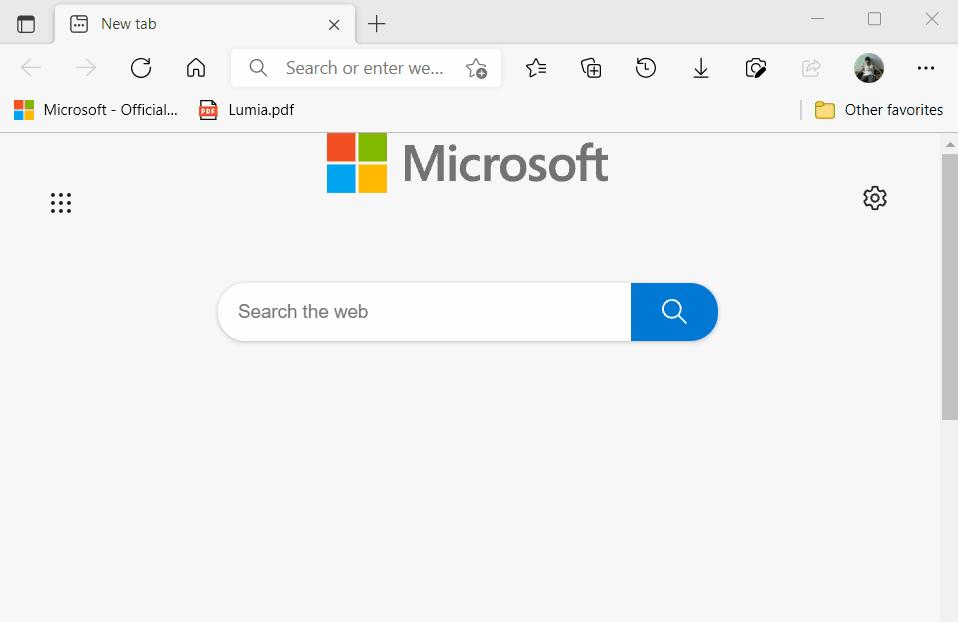Click the page vertical scrollbar thumb
This screenshot has width=958, height=622.
[x=949, y=287]
